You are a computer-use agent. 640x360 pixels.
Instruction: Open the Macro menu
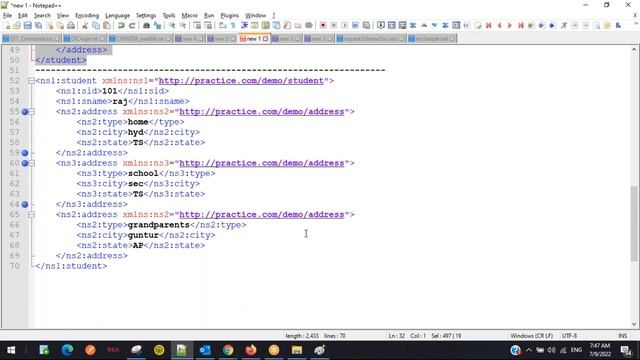click(189, 16)
